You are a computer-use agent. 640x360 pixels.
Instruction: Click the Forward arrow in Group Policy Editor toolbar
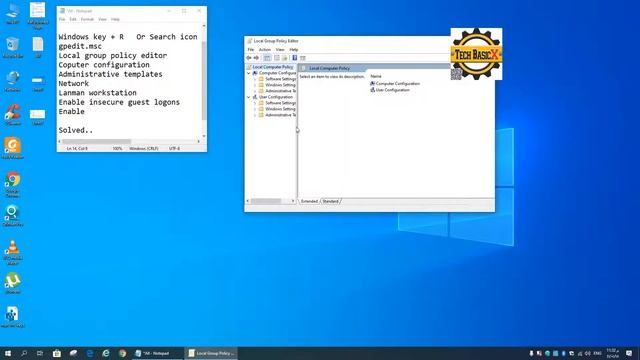tap(256, 58)
